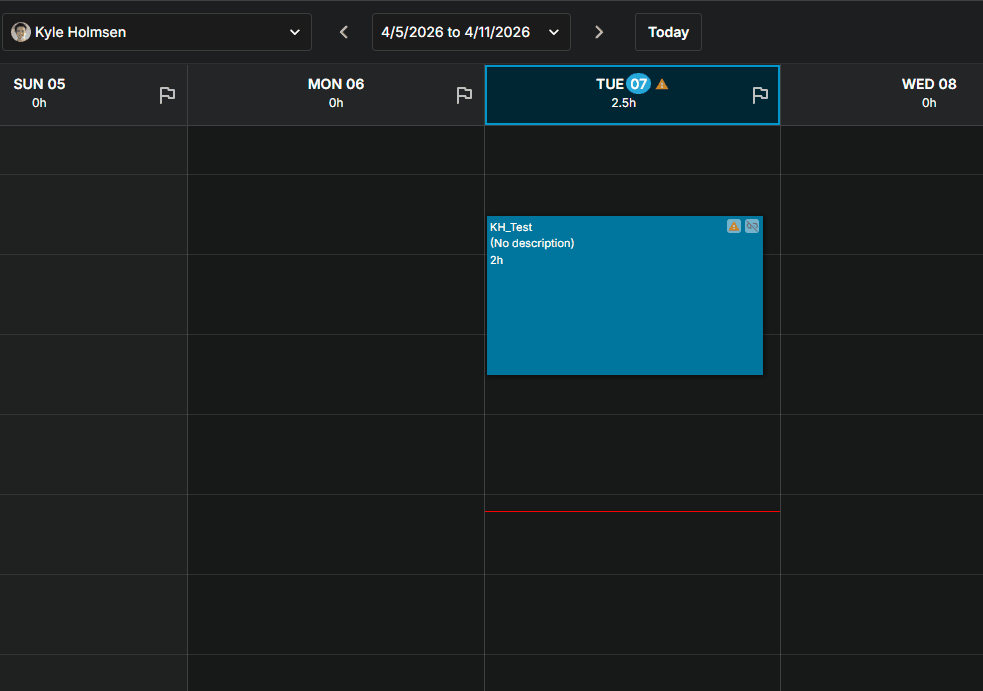Open the KH_Test time entry block
Screen dimensions: 983x691
(624, 295)
